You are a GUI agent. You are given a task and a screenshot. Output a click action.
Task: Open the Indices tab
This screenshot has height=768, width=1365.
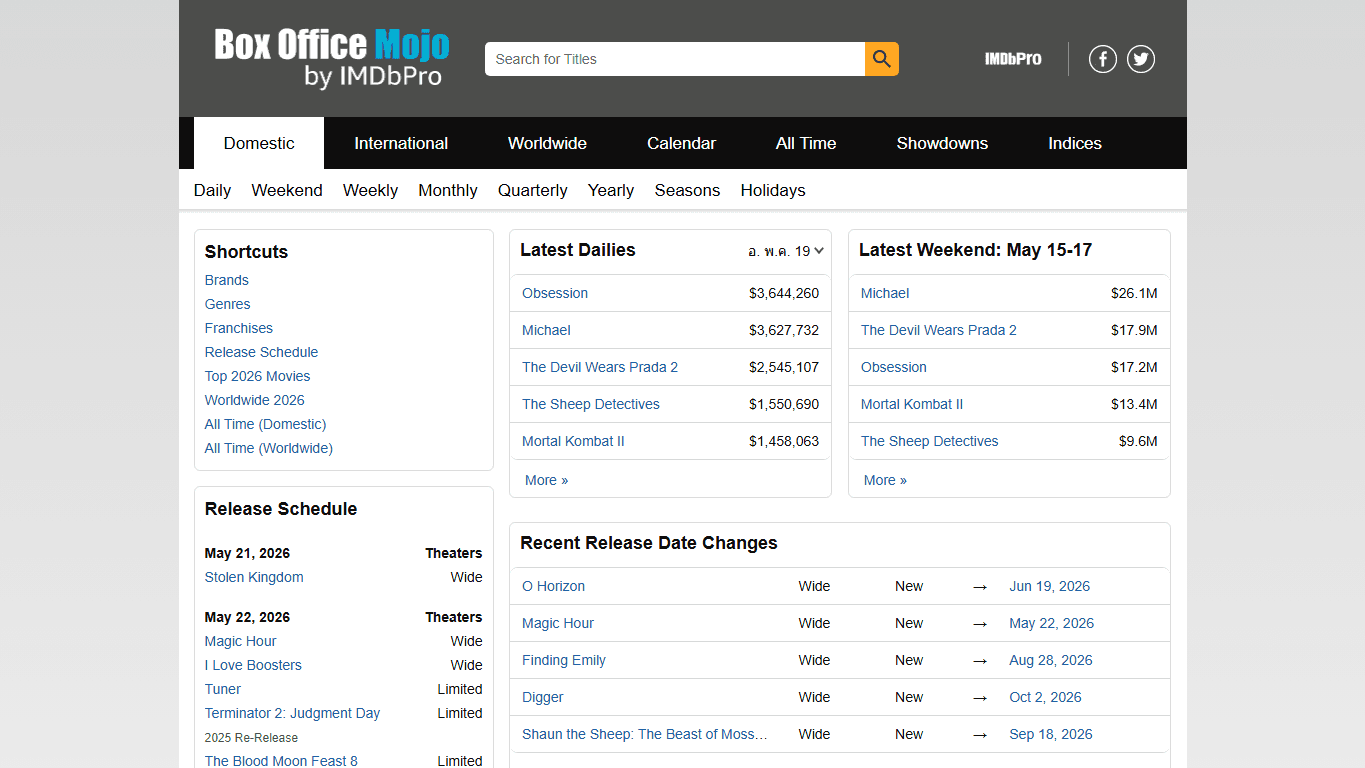pyautogui.click(x=1075, y=143)
